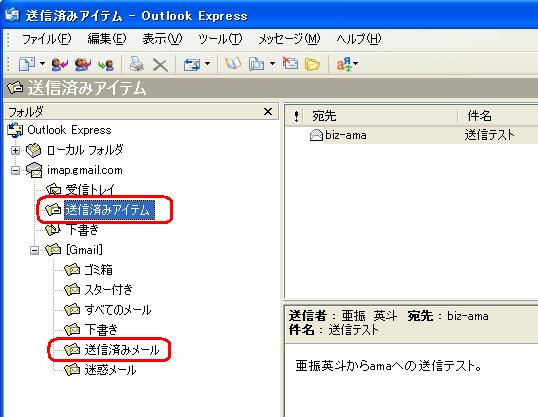
Task: Open the ゴミ箱 folder
Action: [98, 270]
